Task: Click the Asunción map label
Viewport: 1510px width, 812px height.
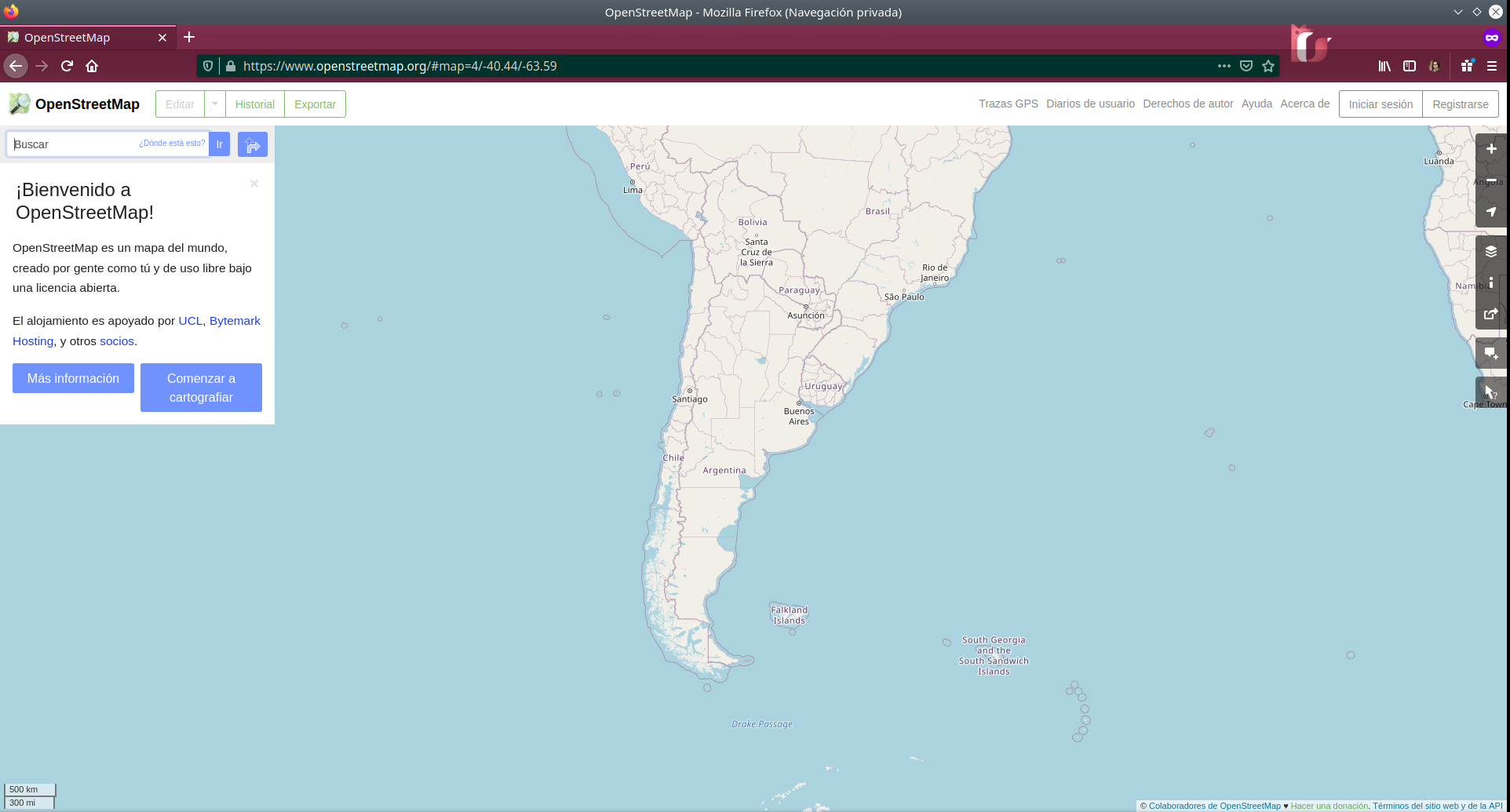Action: coord(806,315)
